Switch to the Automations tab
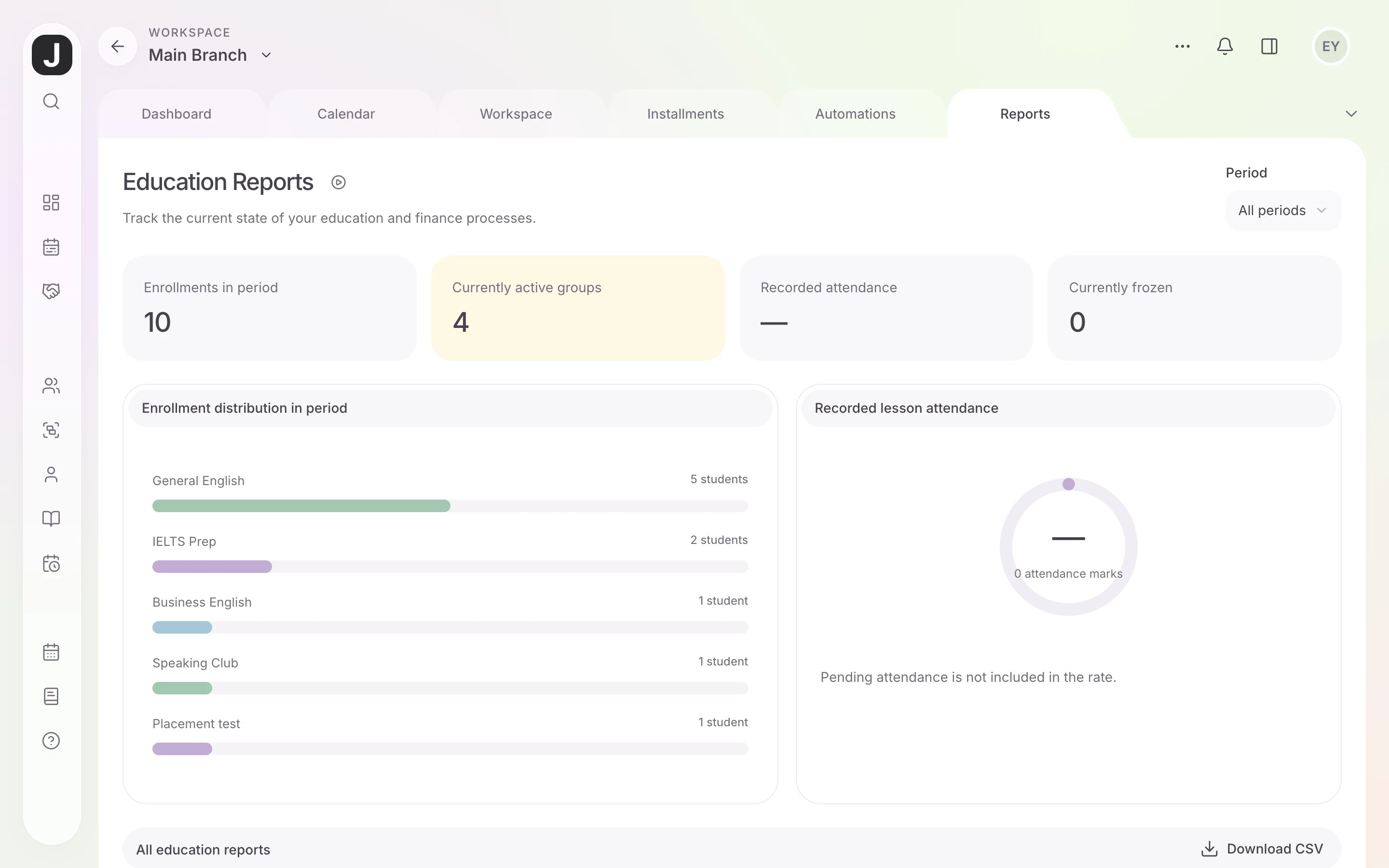Screen dimensions: 1389x868 pos(855,114)
